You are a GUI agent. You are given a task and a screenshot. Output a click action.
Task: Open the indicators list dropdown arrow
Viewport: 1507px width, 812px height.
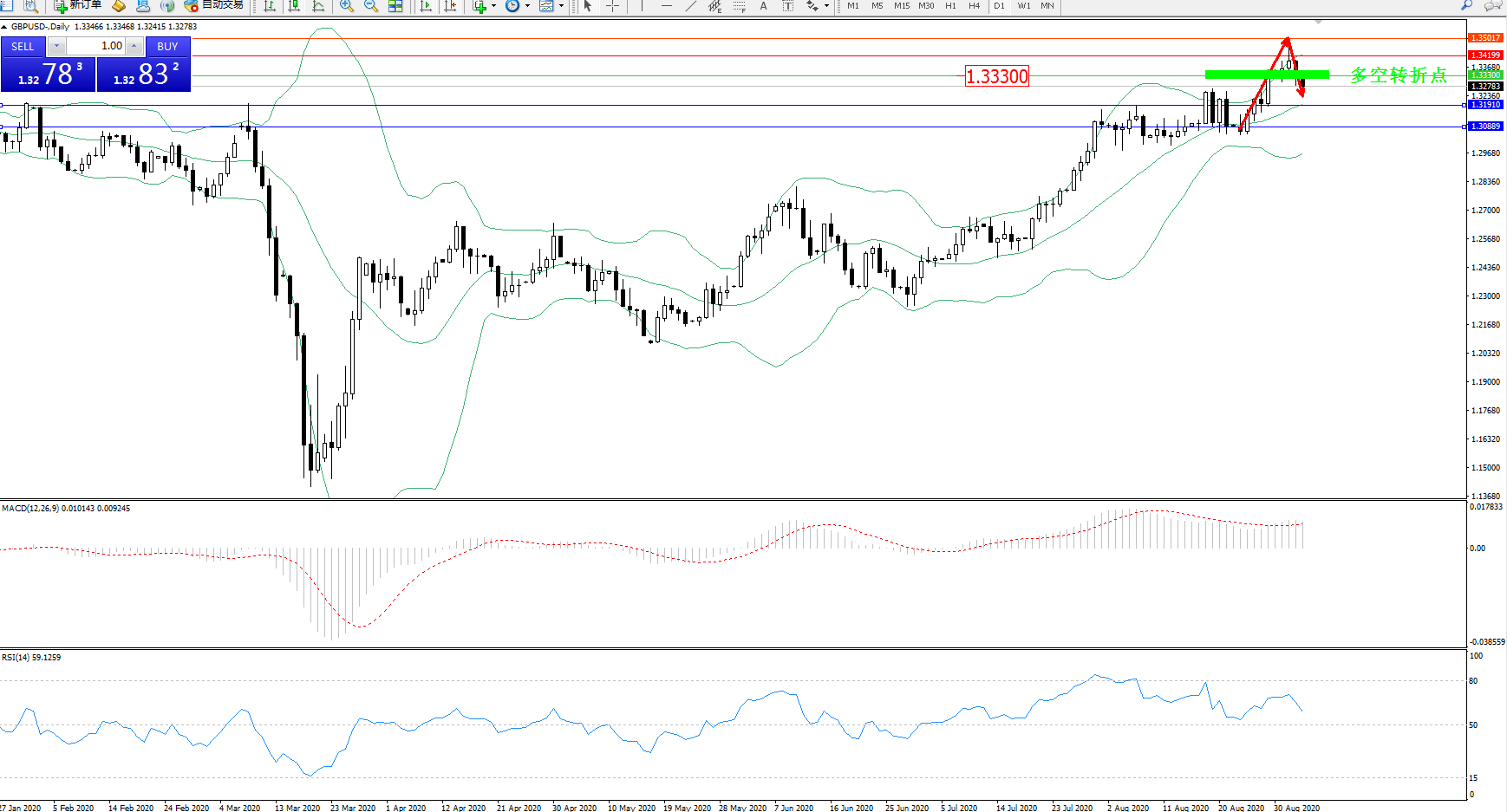(494, 6)
